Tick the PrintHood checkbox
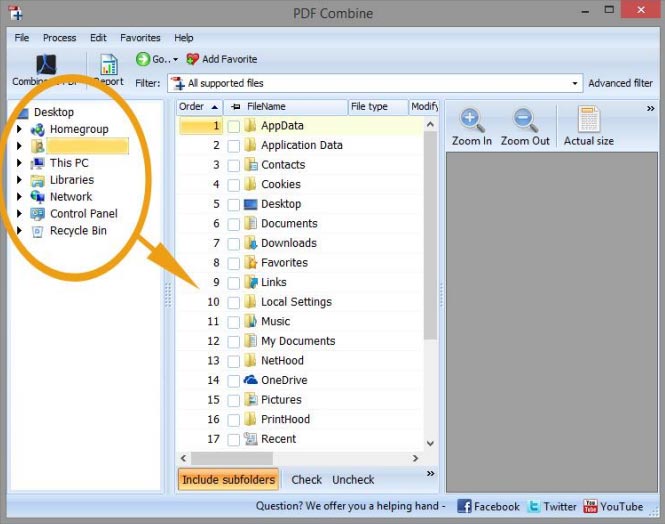 (234, 420)
